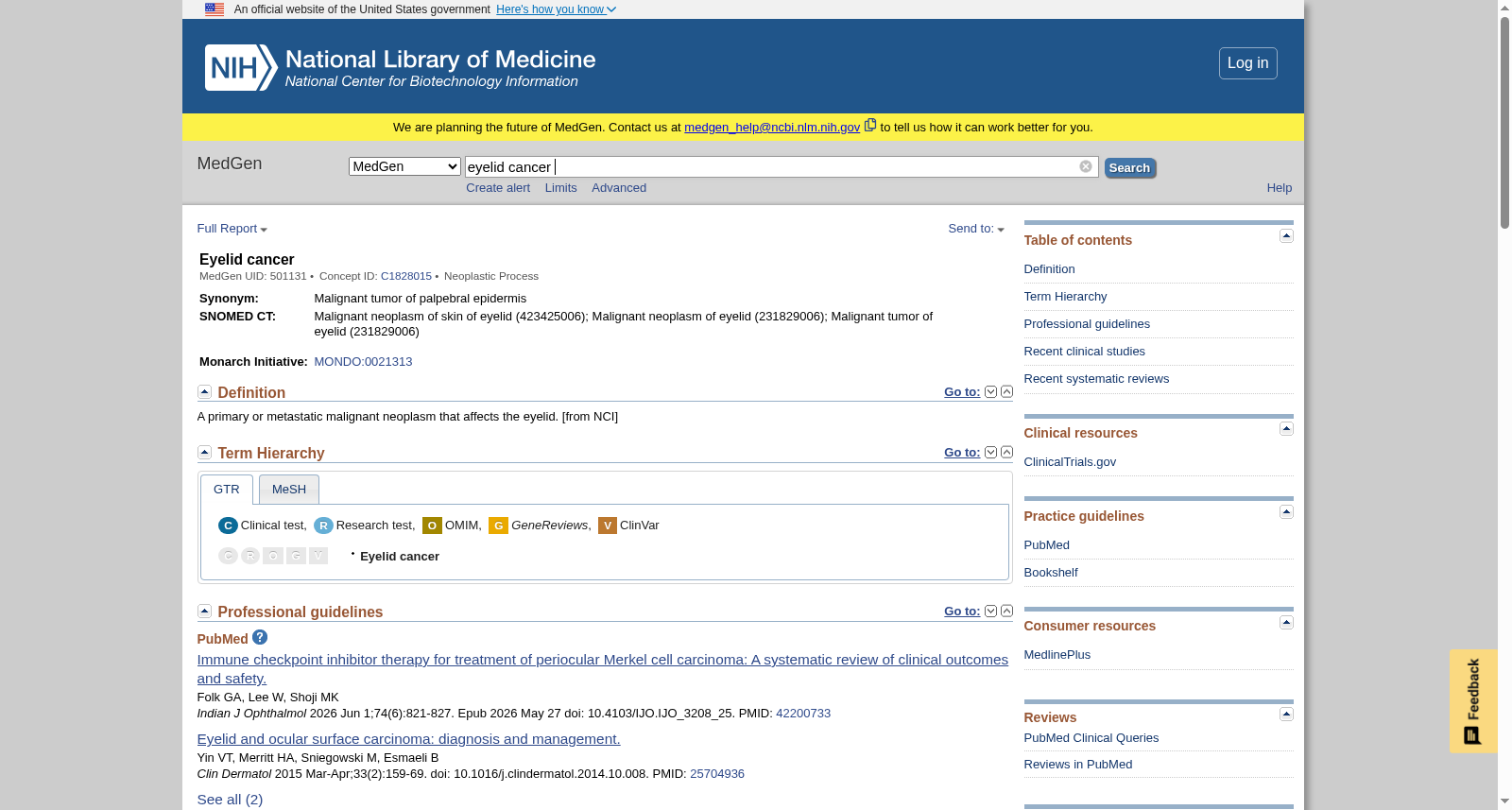
Task: Jump up arrow in Term Hierarchy header
Action: pos(1006,452)
